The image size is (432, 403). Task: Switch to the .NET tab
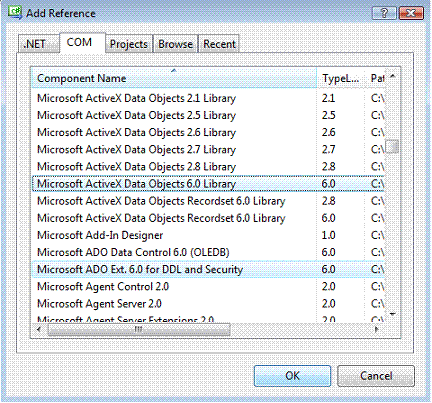coord(39,44)
